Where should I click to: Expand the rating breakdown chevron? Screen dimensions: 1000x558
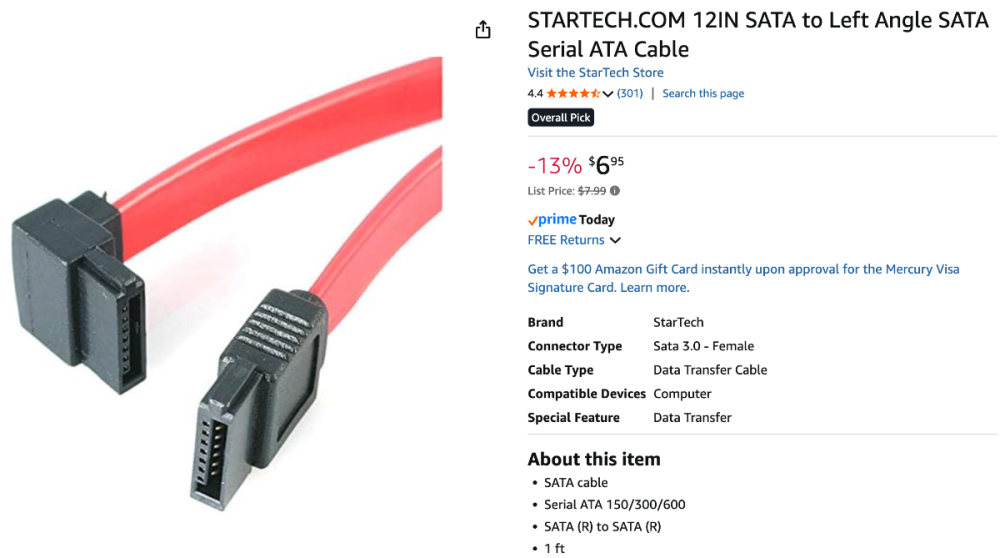coord(608,94)
